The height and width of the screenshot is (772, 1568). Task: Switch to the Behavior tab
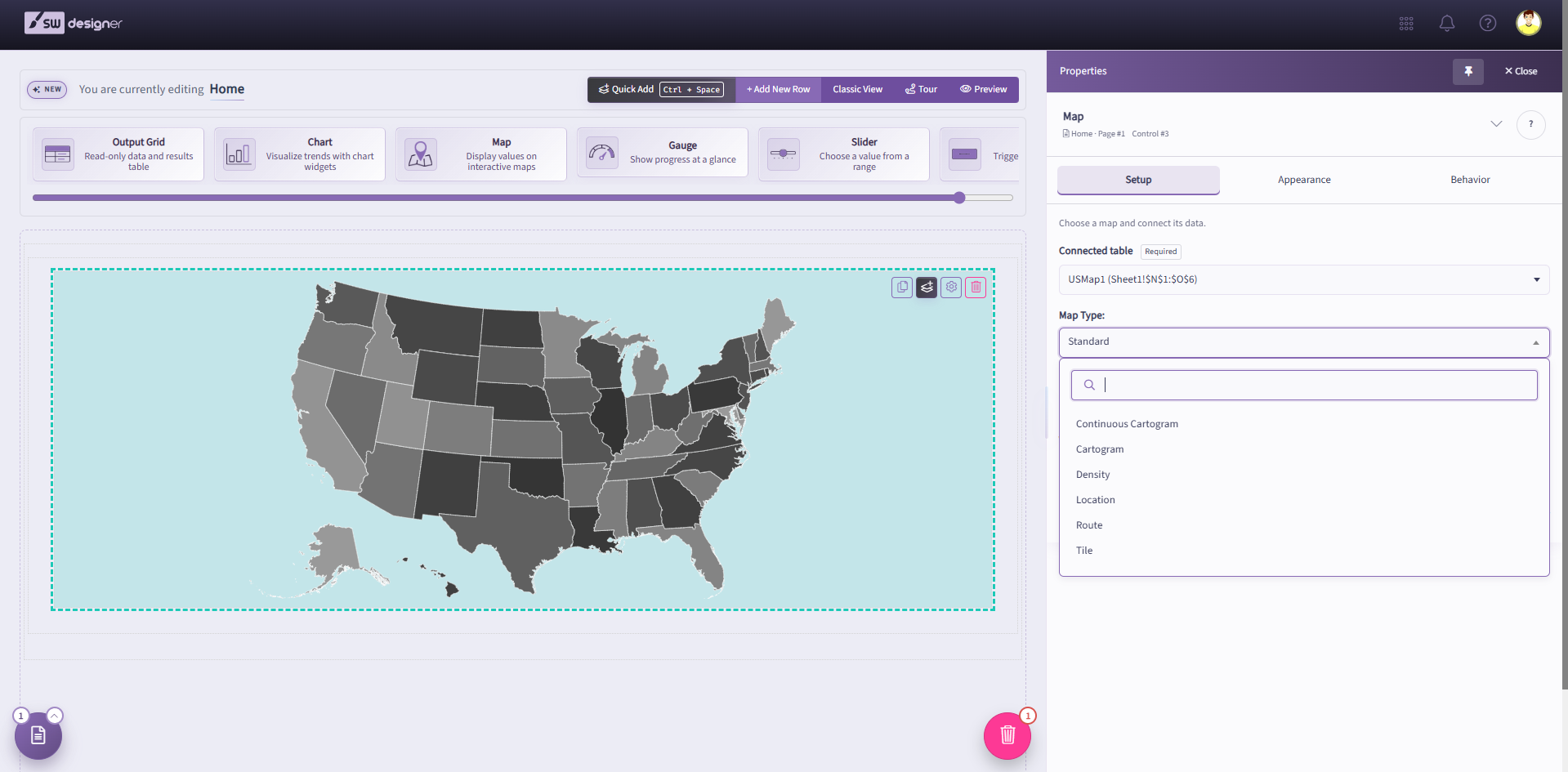point(1470,180)
